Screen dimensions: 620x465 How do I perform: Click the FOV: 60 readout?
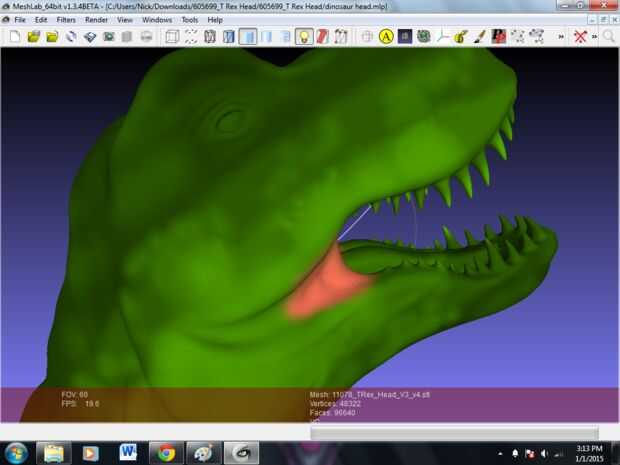coord(75,395)
